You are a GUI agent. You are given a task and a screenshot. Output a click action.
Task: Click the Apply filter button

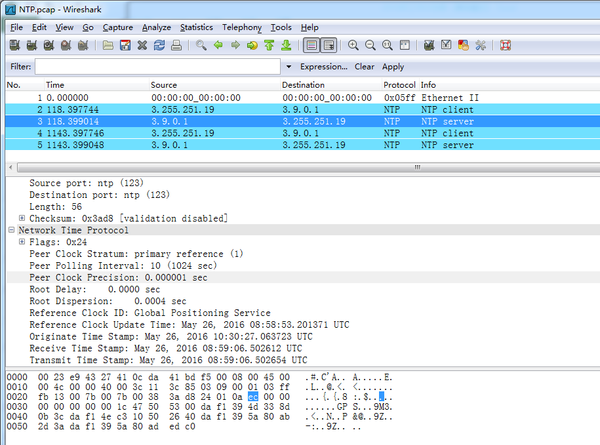(393, 67)
